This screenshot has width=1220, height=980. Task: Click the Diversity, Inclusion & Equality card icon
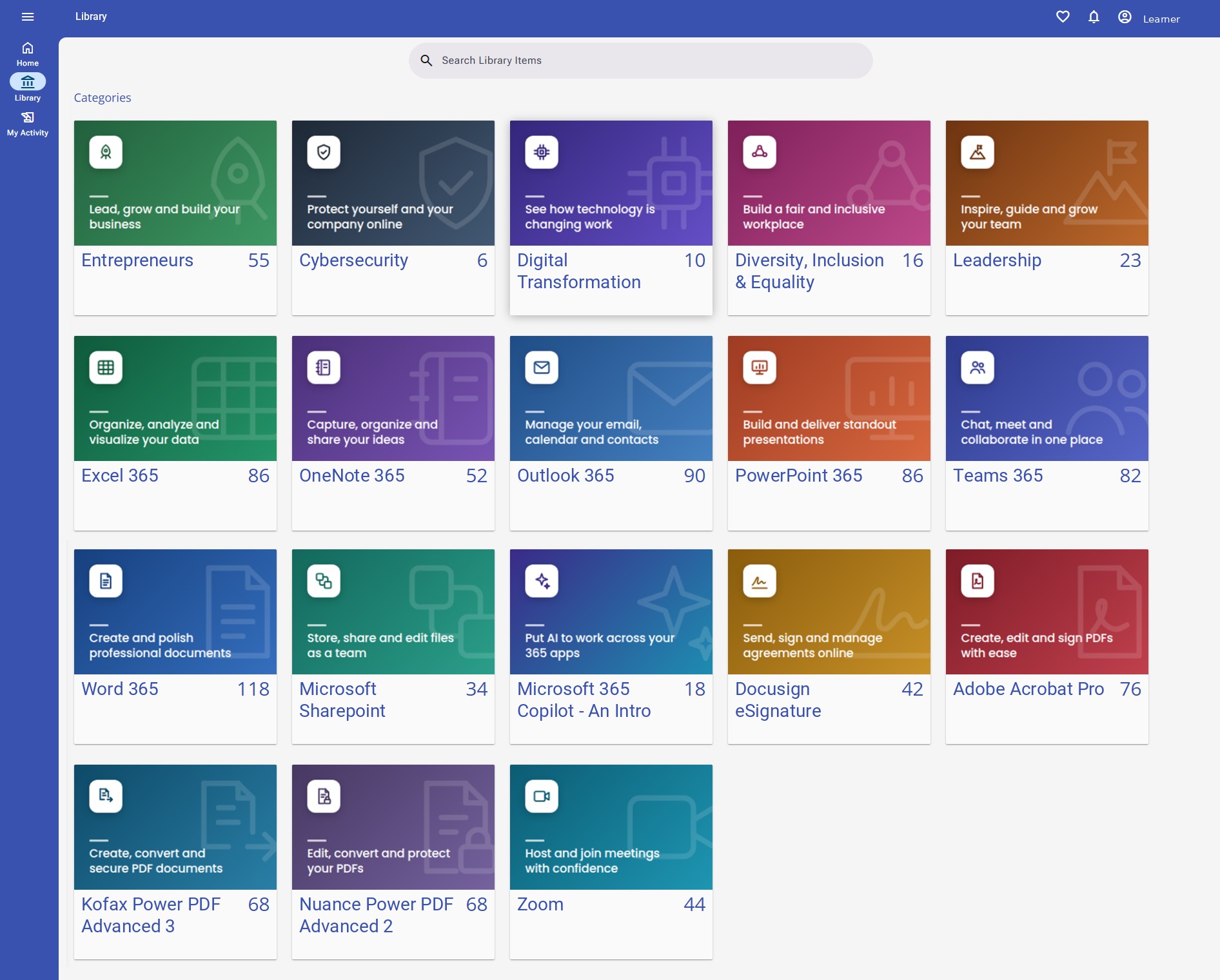click(x=760, y=152)
